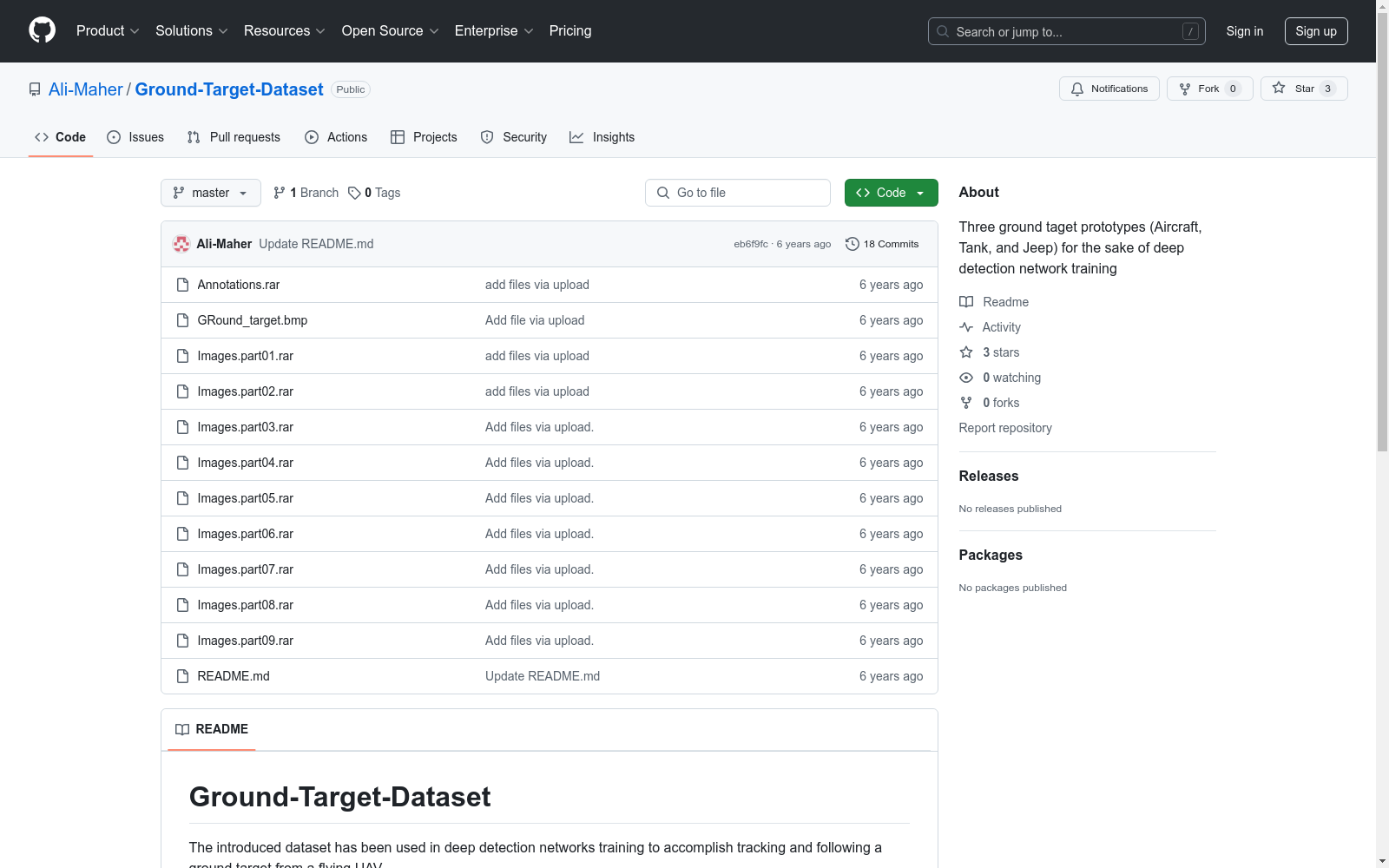Expand the Solutions dropdown
The height and width of the screenshot is (868, 1389).
(192, 31)
